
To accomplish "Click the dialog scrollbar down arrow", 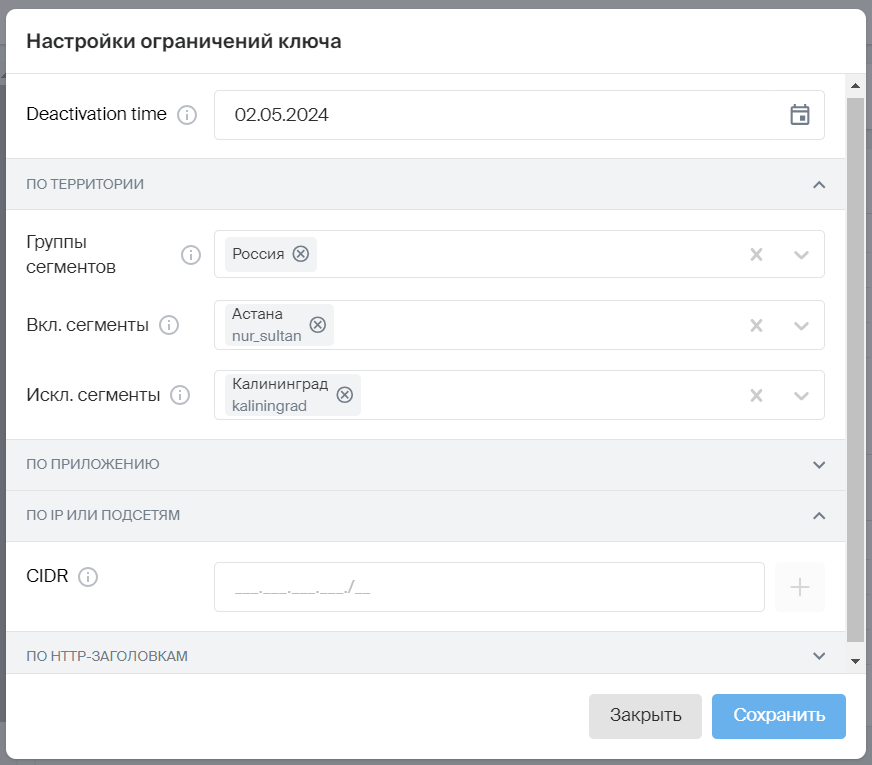I will tap(855, 661).
